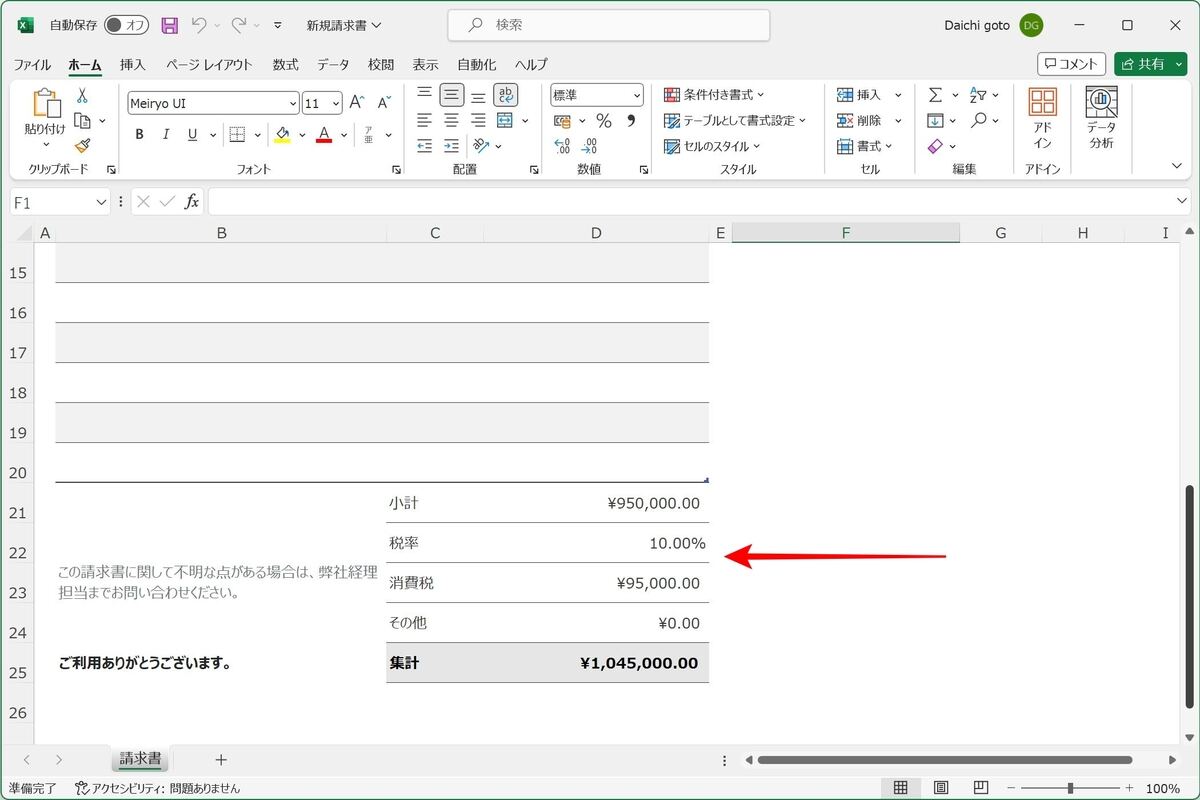This screenshot has height=800, width=1200.
Task: Increase decimal places
Action: pyautogui.click(x=562, y=146)
